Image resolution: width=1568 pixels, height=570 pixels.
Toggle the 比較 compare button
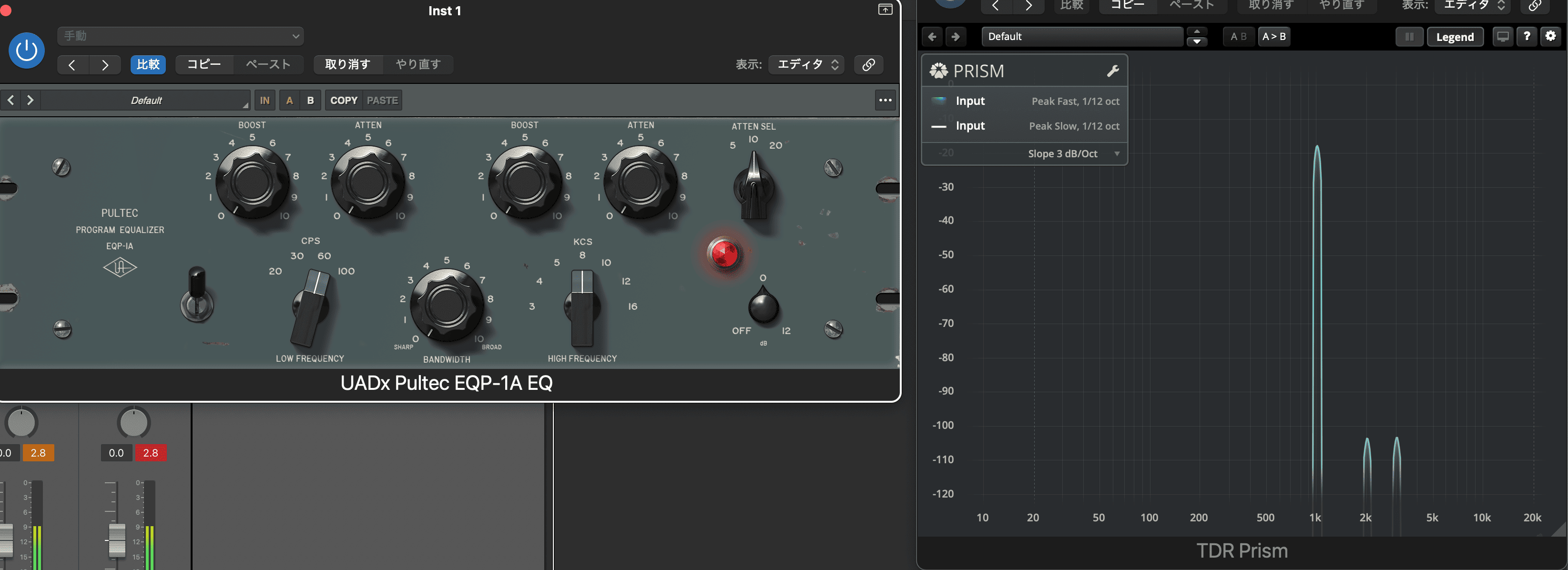tap(148, 64)
